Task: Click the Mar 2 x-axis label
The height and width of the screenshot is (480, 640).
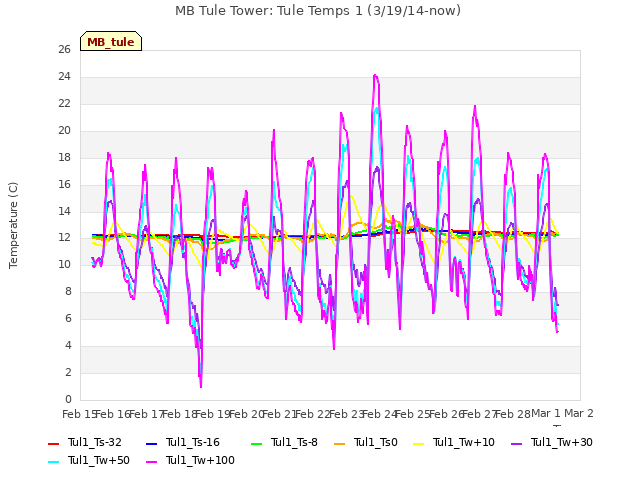Action: [579, 413]
